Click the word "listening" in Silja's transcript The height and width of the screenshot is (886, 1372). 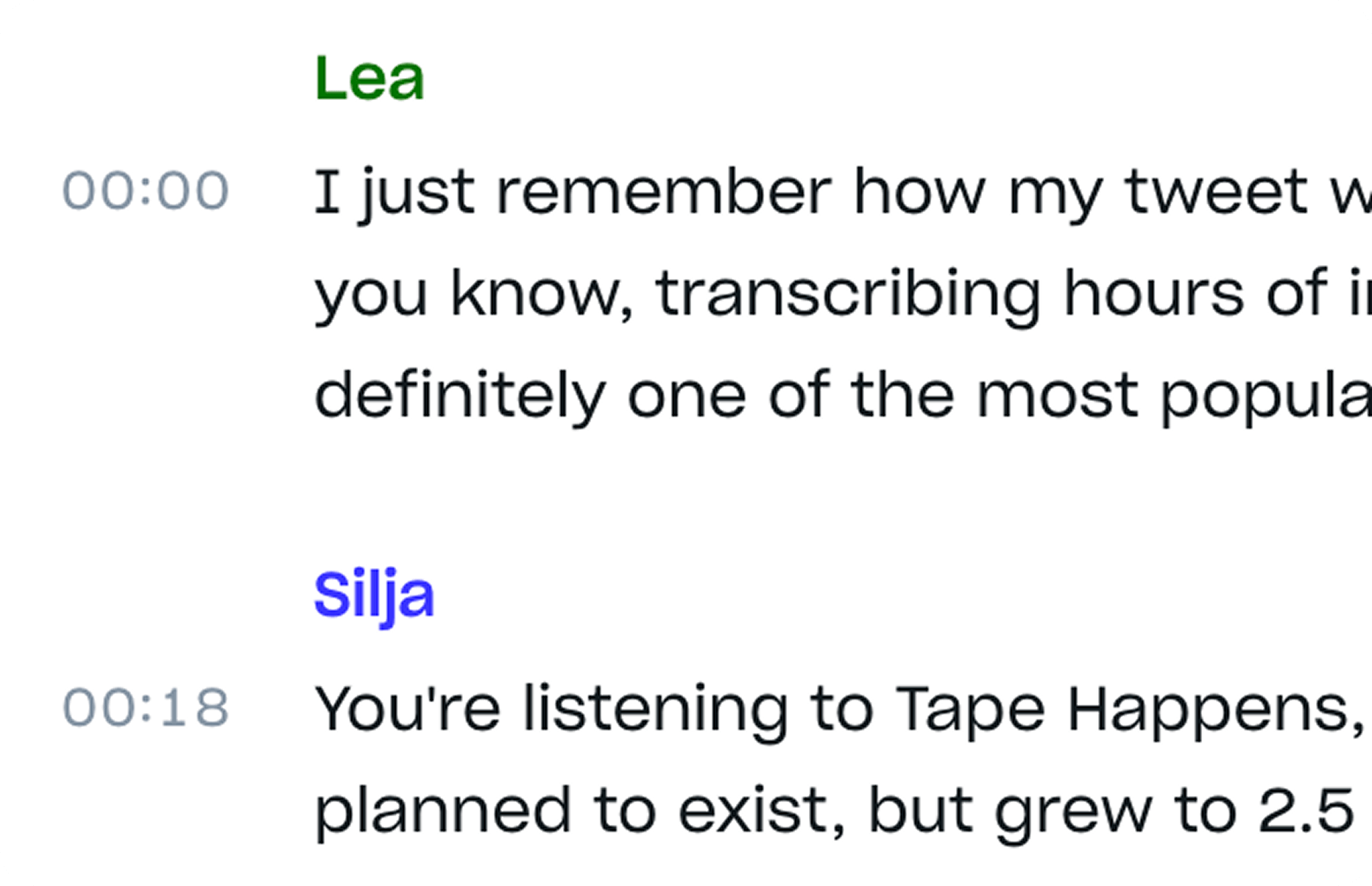click(x=655, y=709)
